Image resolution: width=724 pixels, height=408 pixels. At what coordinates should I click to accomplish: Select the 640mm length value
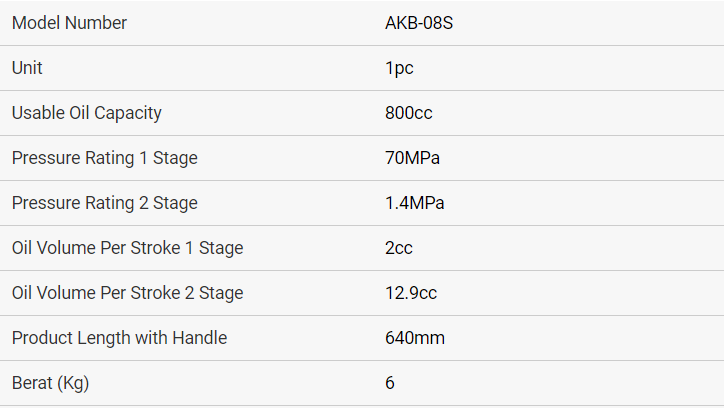(x=414, y=338)
